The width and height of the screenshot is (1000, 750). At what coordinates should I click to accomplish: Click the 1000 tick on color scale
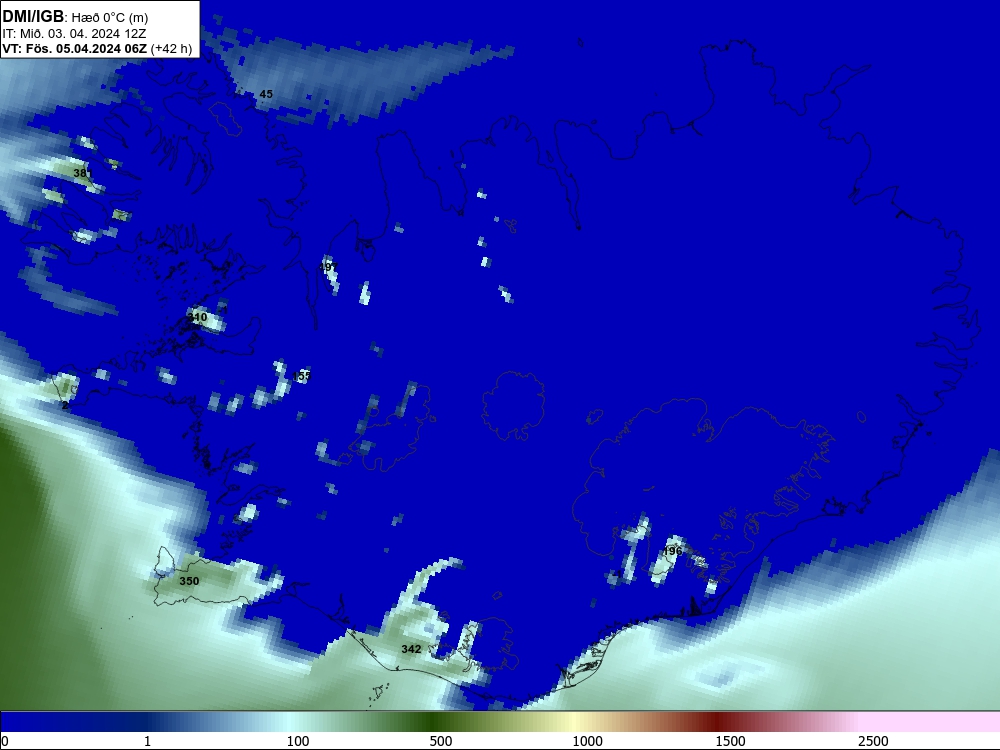[x=587, y=741]
